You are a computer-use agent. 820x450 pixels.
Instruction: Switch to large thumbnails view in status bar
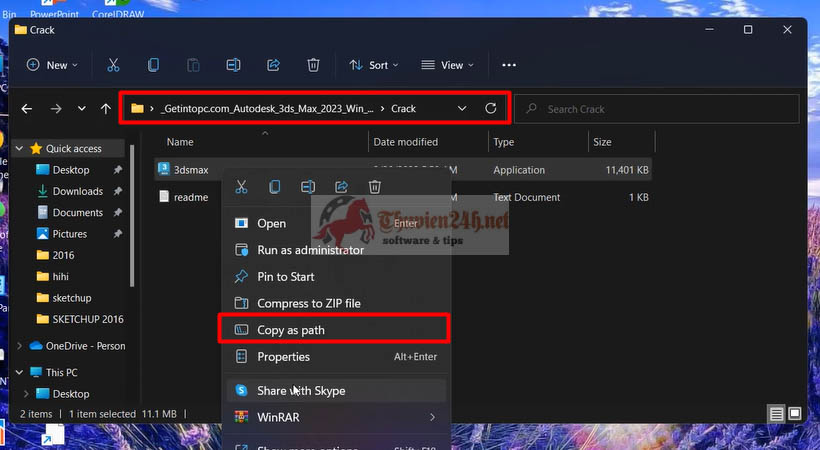(795, 413)
